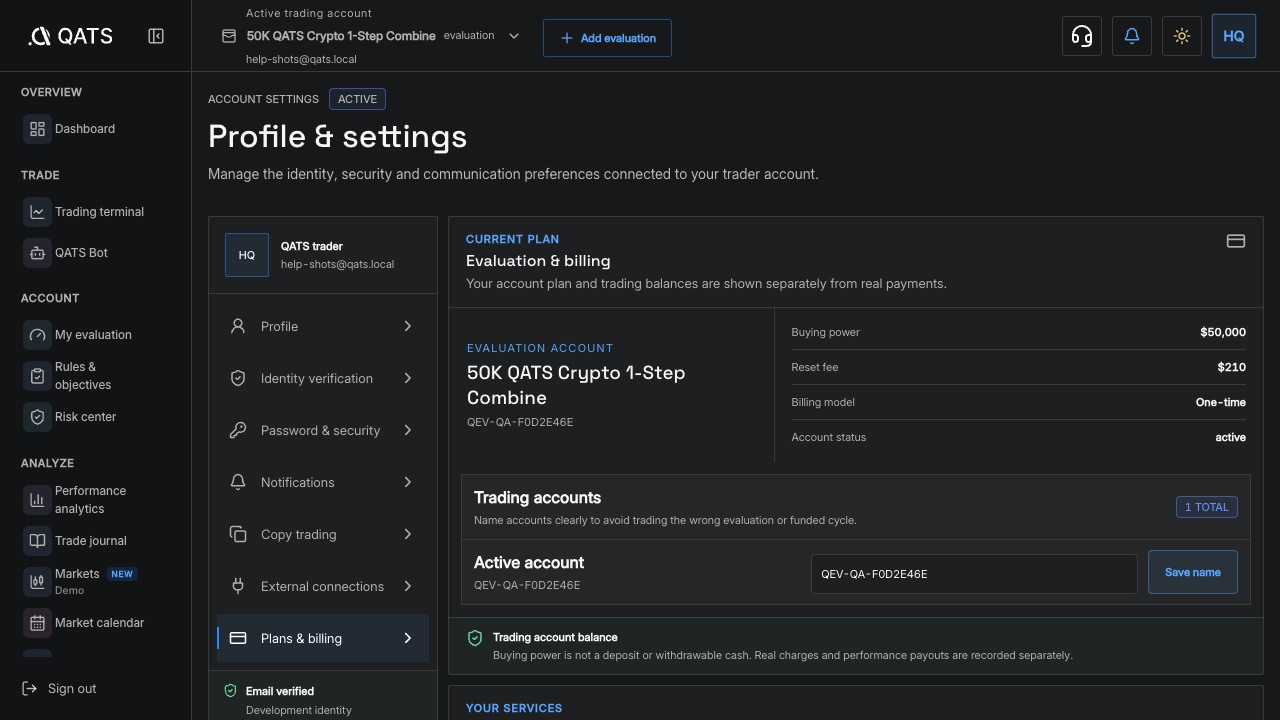This screenshot has width=1280, height=720.
Task: Open QATS Bot robot icon
Action: [37, 253]
